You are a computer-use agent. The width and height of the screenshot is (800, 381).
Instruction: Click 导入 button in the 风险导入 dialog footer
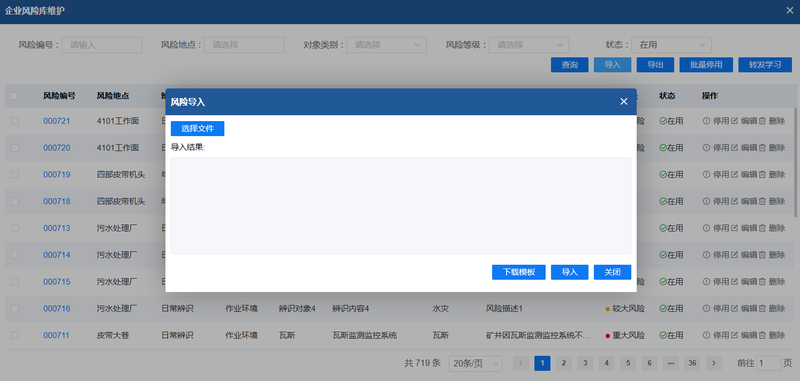[569, 272]
